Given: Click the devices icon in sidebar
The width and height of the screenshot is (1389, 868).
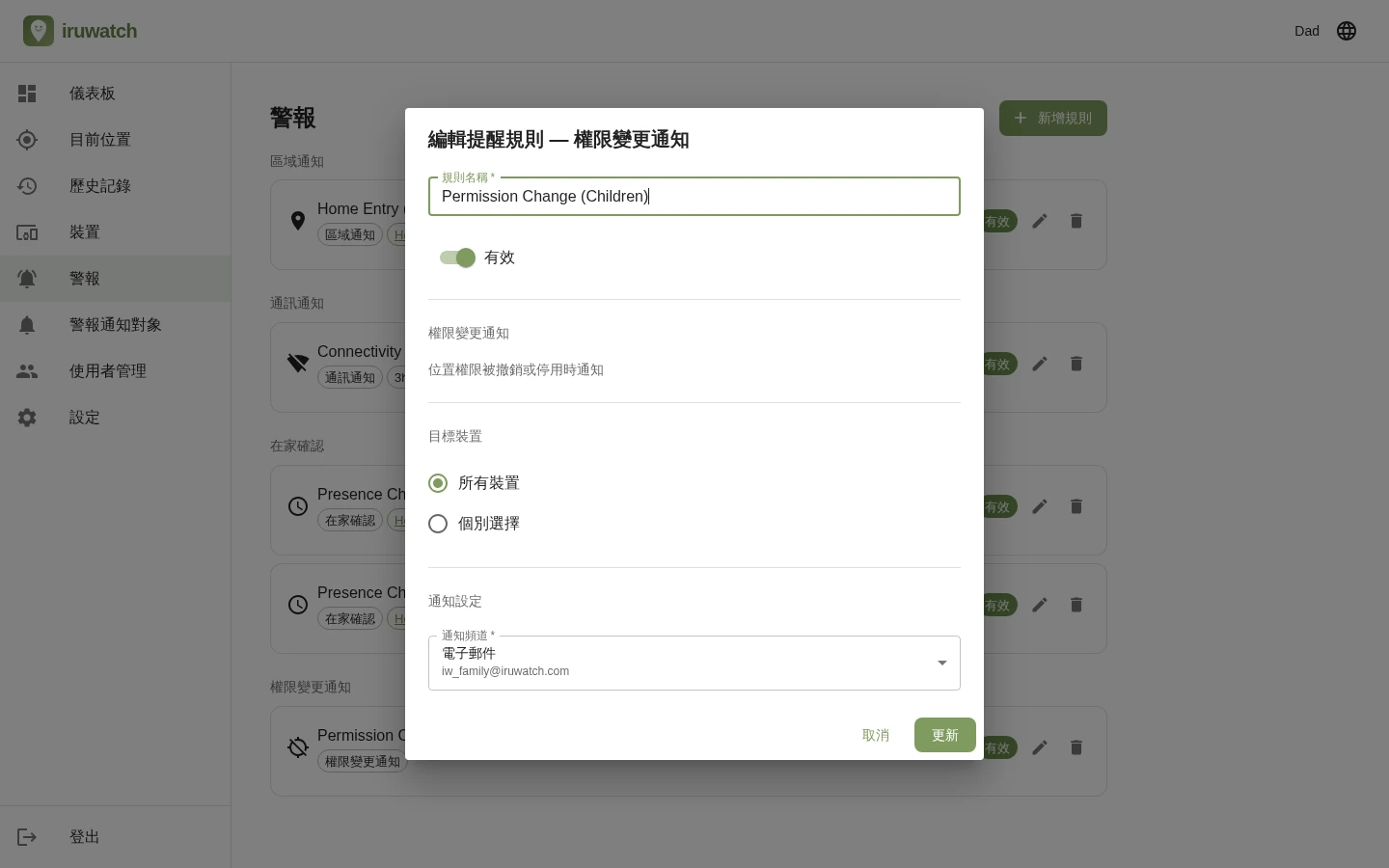Looking at the screenshot, I should point(27,232).
